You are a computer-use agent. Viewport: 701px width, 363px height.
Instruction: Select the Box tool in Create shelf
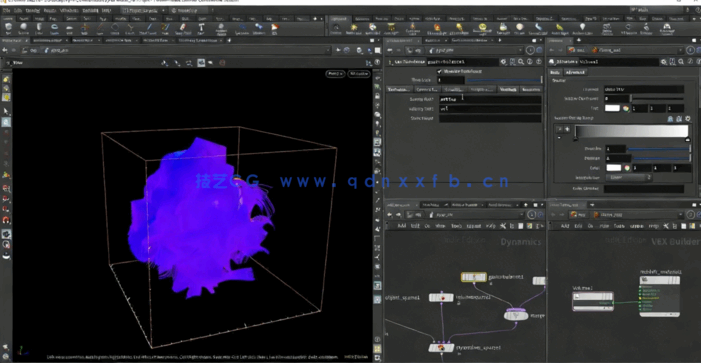pyautogui.click(x=8, y=29)
